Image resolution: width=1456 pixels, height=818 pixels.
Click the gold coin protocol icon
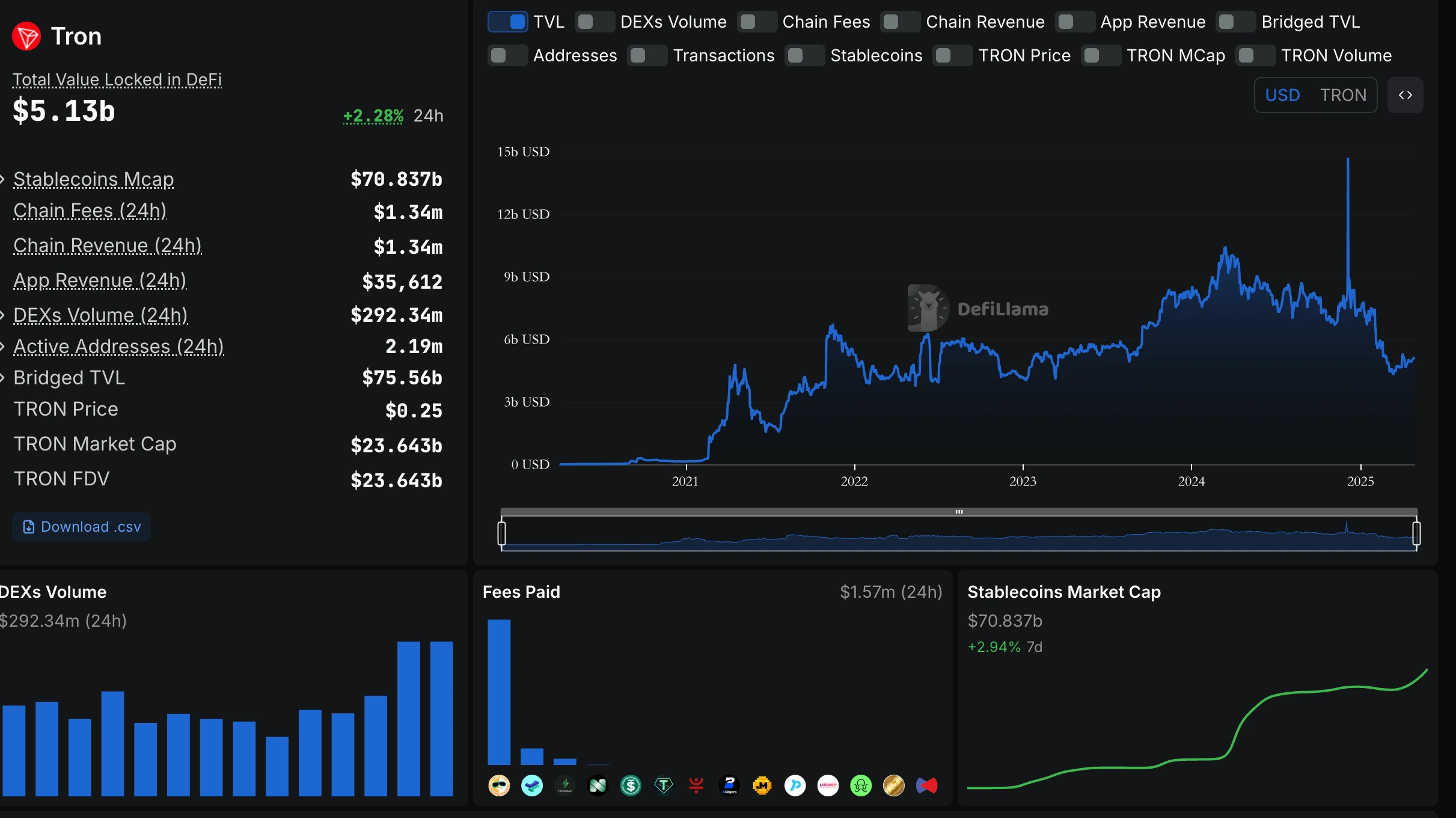coord(894,785)
